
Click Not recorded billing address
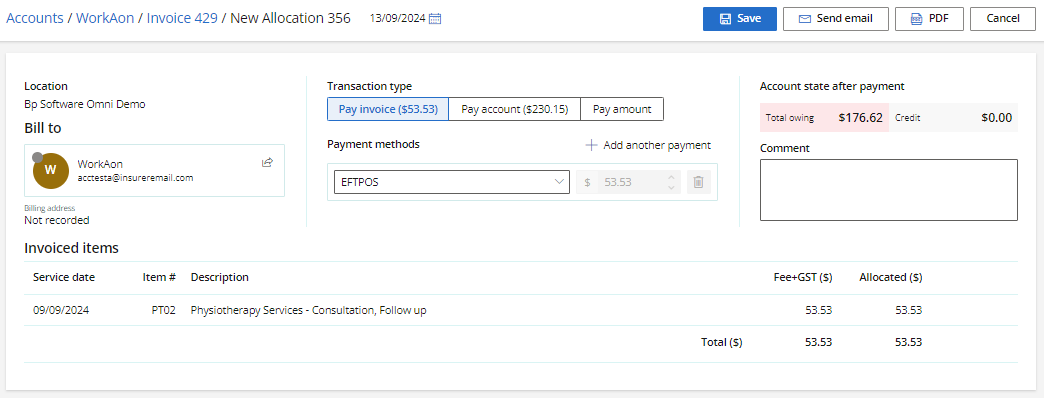pos(57,220)
